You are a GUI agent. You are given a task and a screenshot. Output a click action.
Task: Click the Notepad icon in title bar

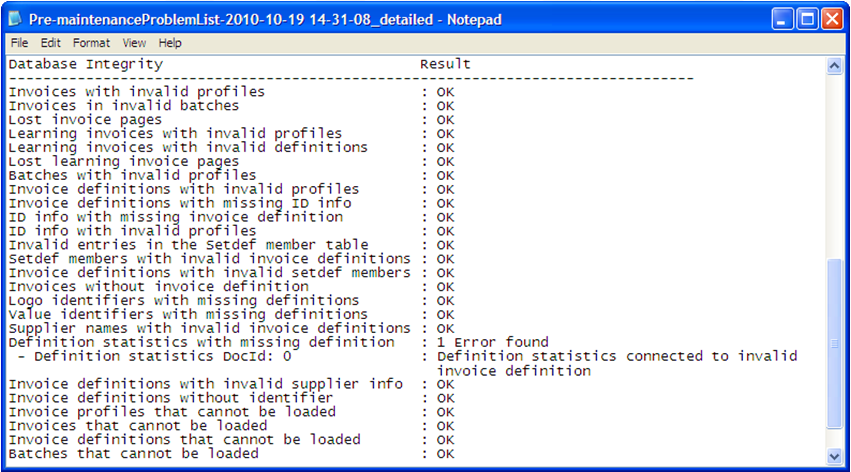pyautogui.click(x=16, y=19)
